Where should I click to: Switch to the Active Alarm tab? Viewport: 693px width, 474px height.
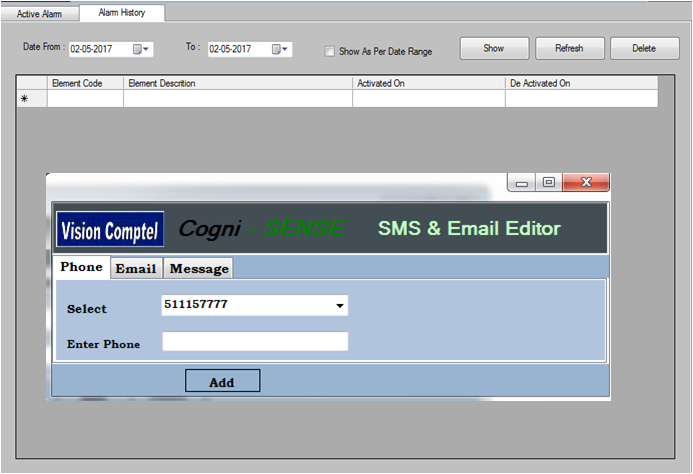tap(39, 14)
